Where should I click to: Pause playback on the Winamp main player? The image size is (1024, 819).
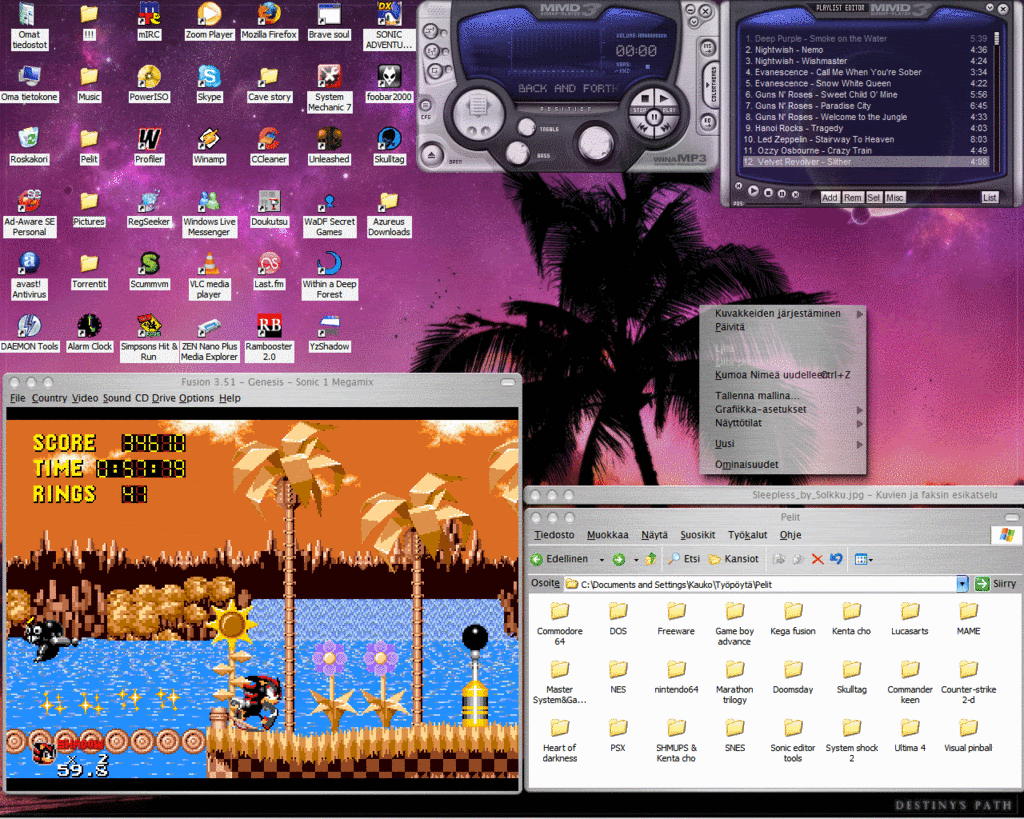pyautogui.click(x=654, y=118)
